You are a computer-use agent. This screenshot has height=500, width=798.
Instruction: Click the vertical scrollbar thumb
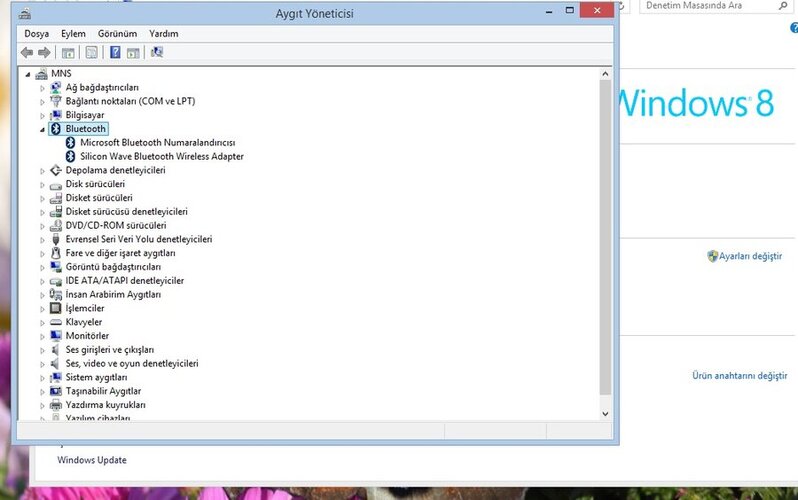coord(605,237)
